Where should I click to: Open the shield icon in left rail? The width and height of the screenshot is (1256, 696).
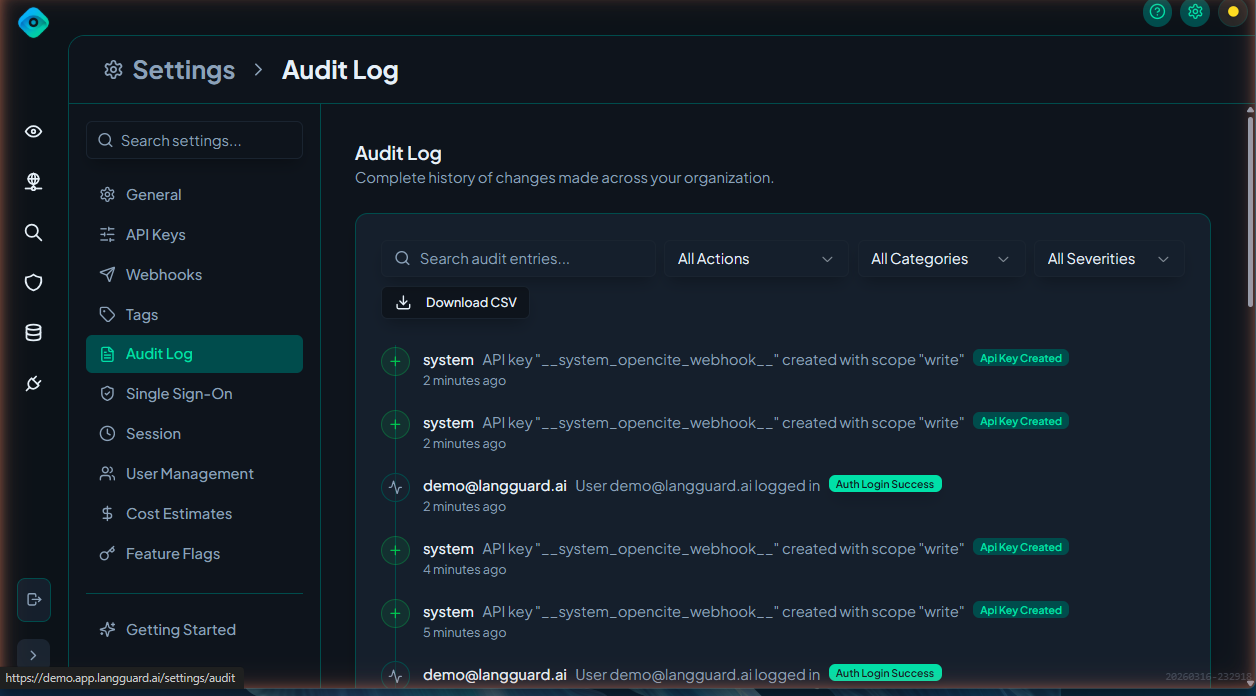click(x=33, y=283)
